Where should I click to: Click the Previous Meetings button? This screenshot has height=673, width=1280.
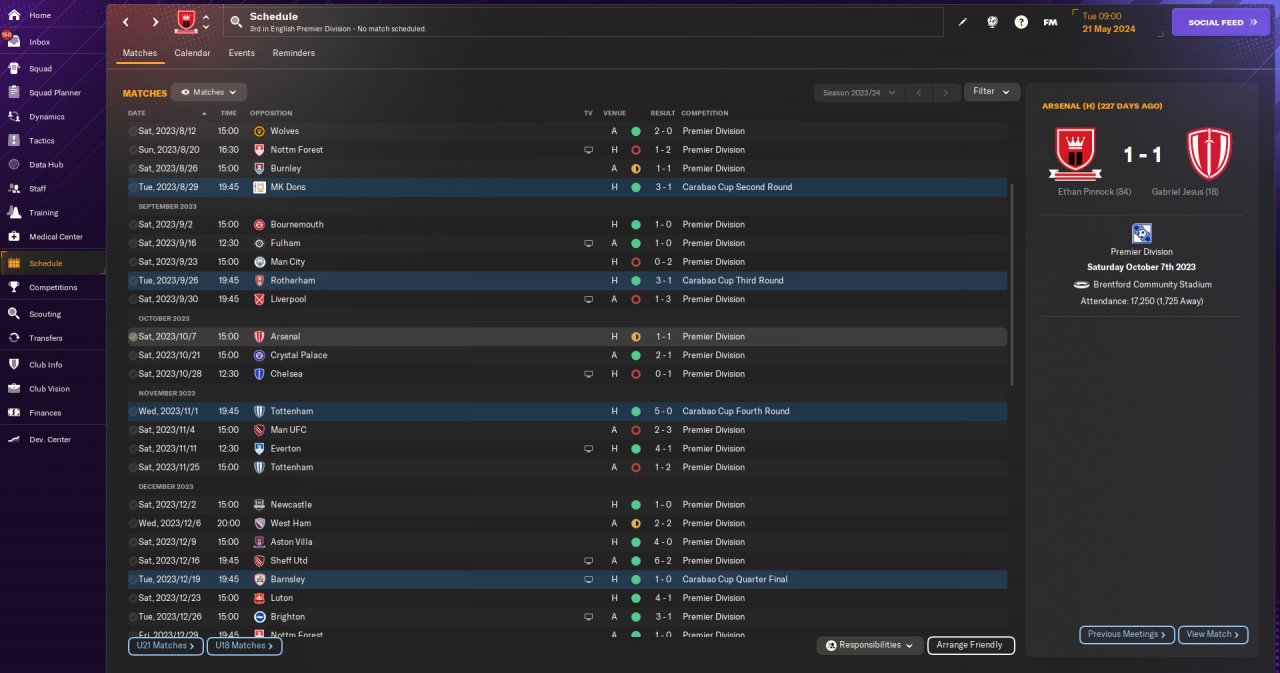(1127, 634)
